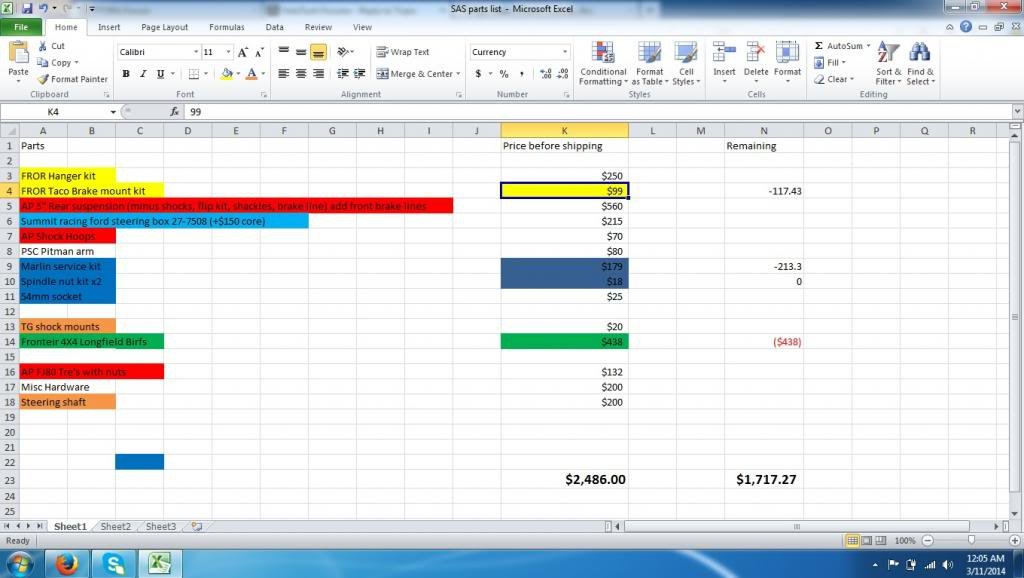Open Microsoft Excel Help question icon
Screen dimensions: 1024x578
point(966,27)
